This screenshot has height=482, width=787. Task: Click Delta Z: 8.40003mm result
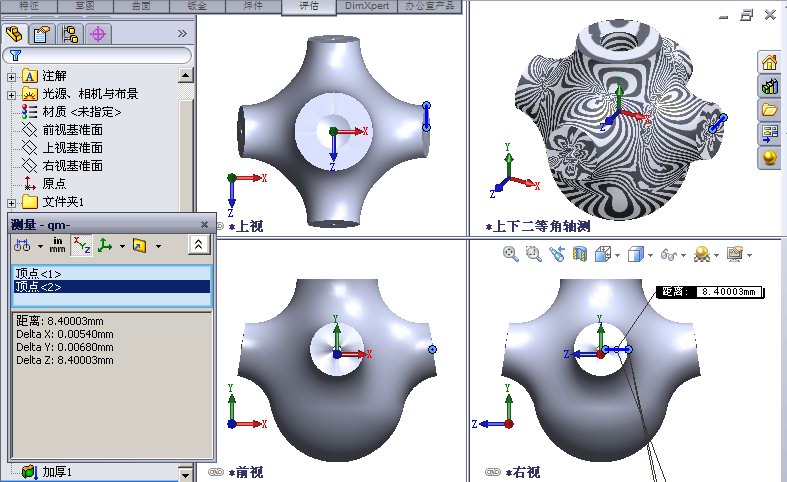[x=65, y=360]
